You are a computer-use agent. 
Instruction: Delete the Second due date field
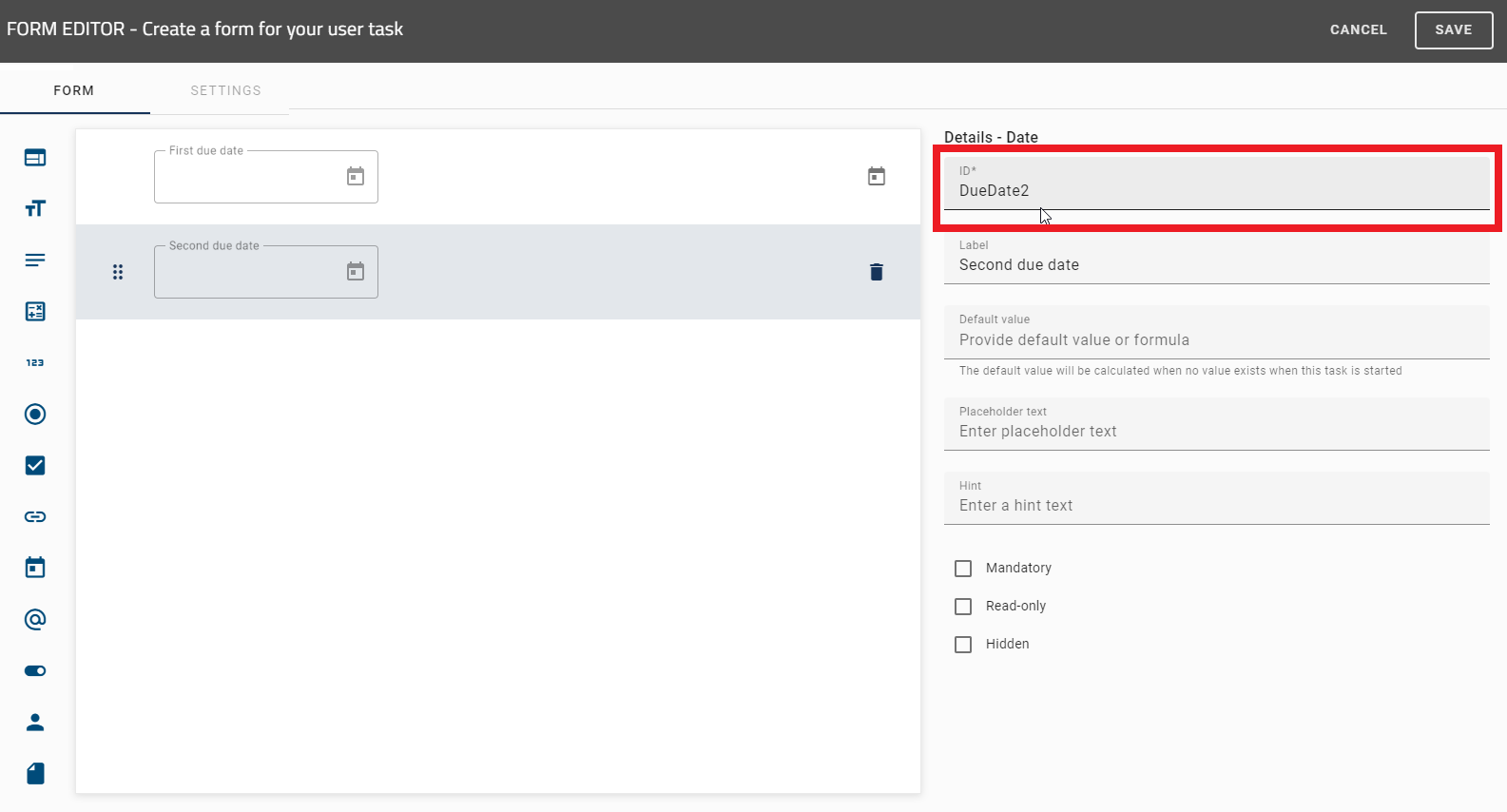click(877, 272)
